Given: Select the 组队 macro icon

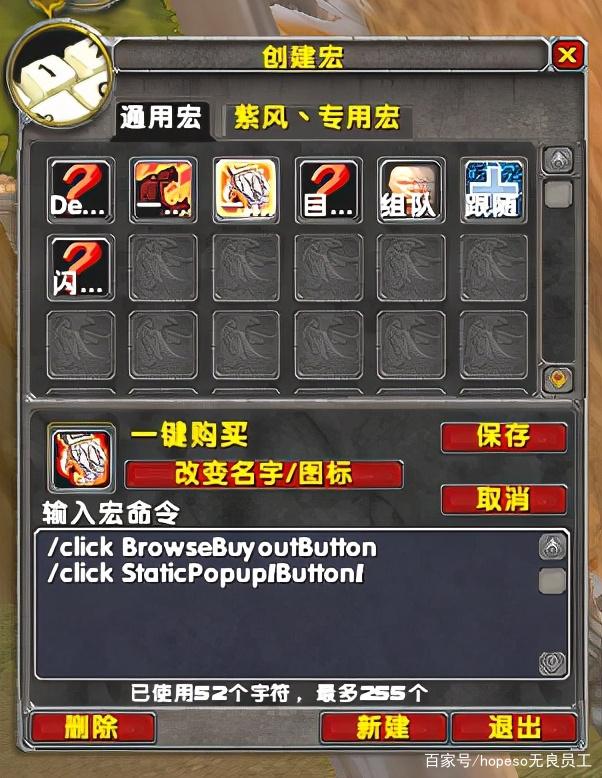Looking at the screenshot, I should 410,190.
